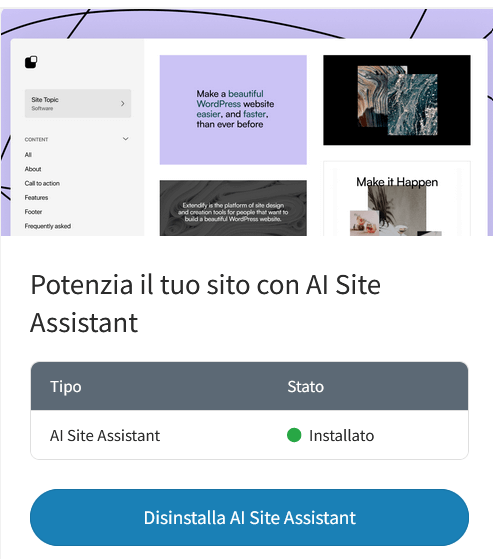Click the Make it Happen pattern
The width and height of the screenshot is (493, 559).
tap(397, 199)
